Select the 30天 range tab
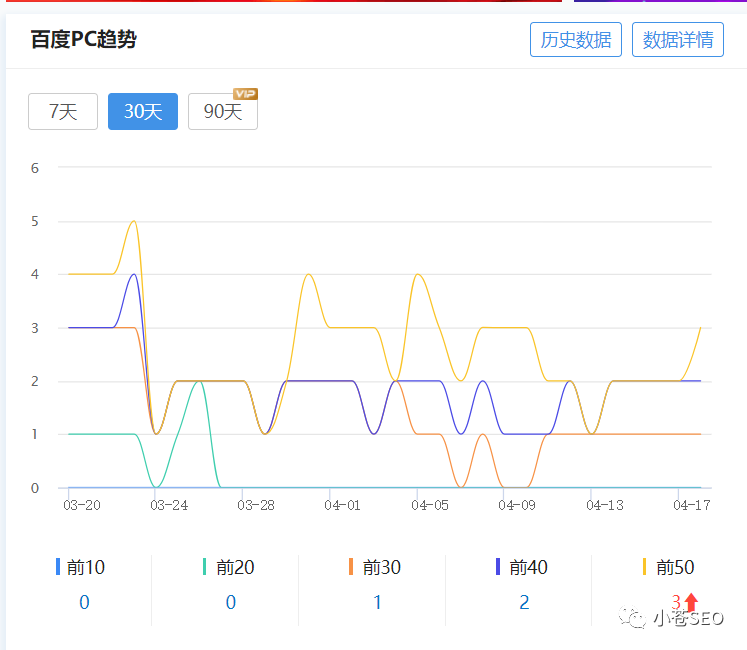This screenshot has width=747, height=650. coord(143,112)
